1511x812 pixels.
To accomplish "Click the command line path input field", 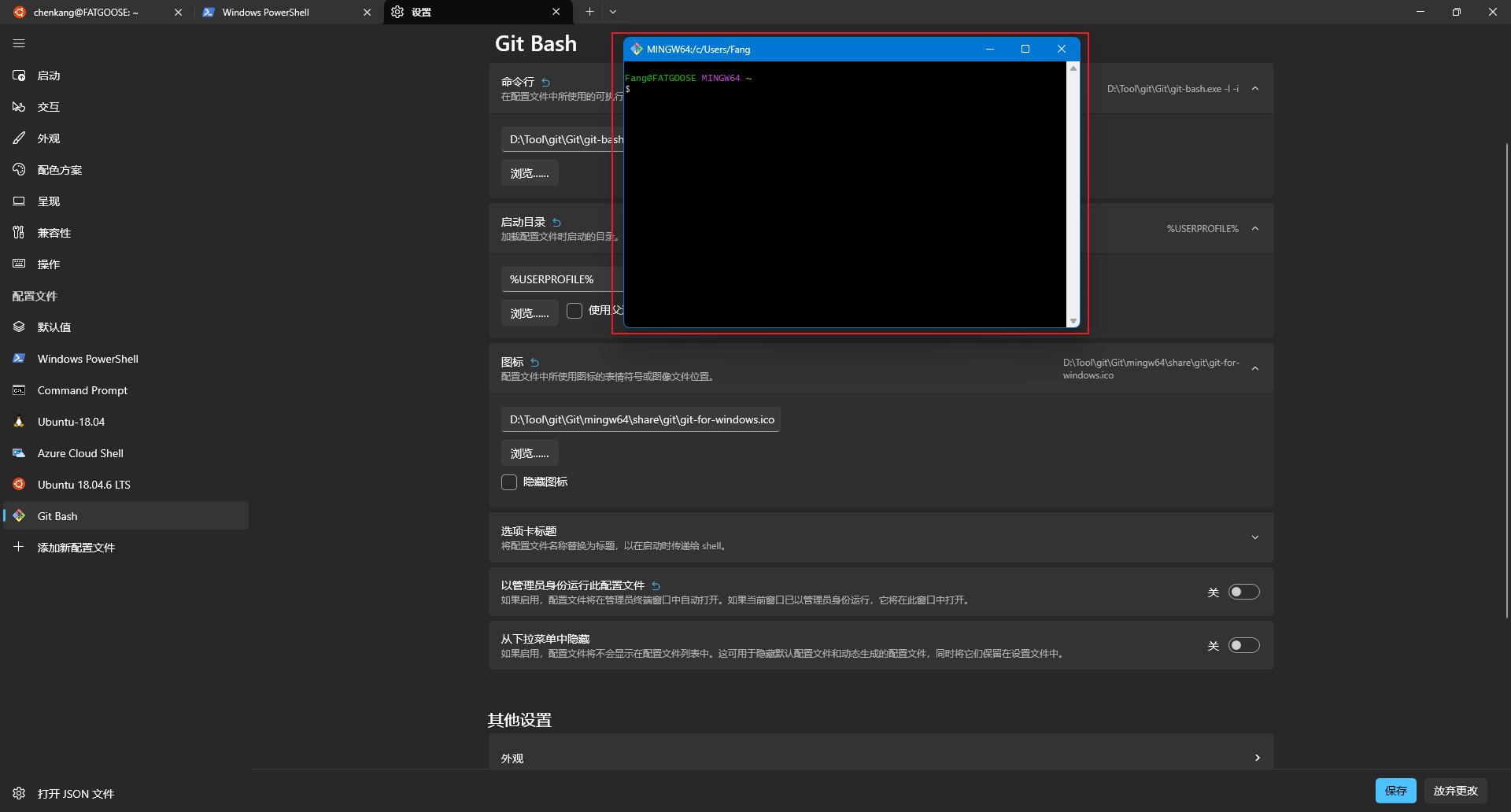I will pyautogui.click(x=563, y=139).
